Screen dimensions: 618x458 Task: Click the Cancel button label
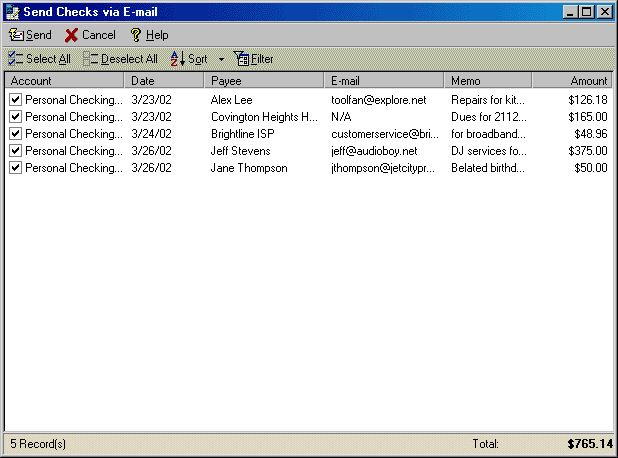pyautogui.click(x=99, y=35)
